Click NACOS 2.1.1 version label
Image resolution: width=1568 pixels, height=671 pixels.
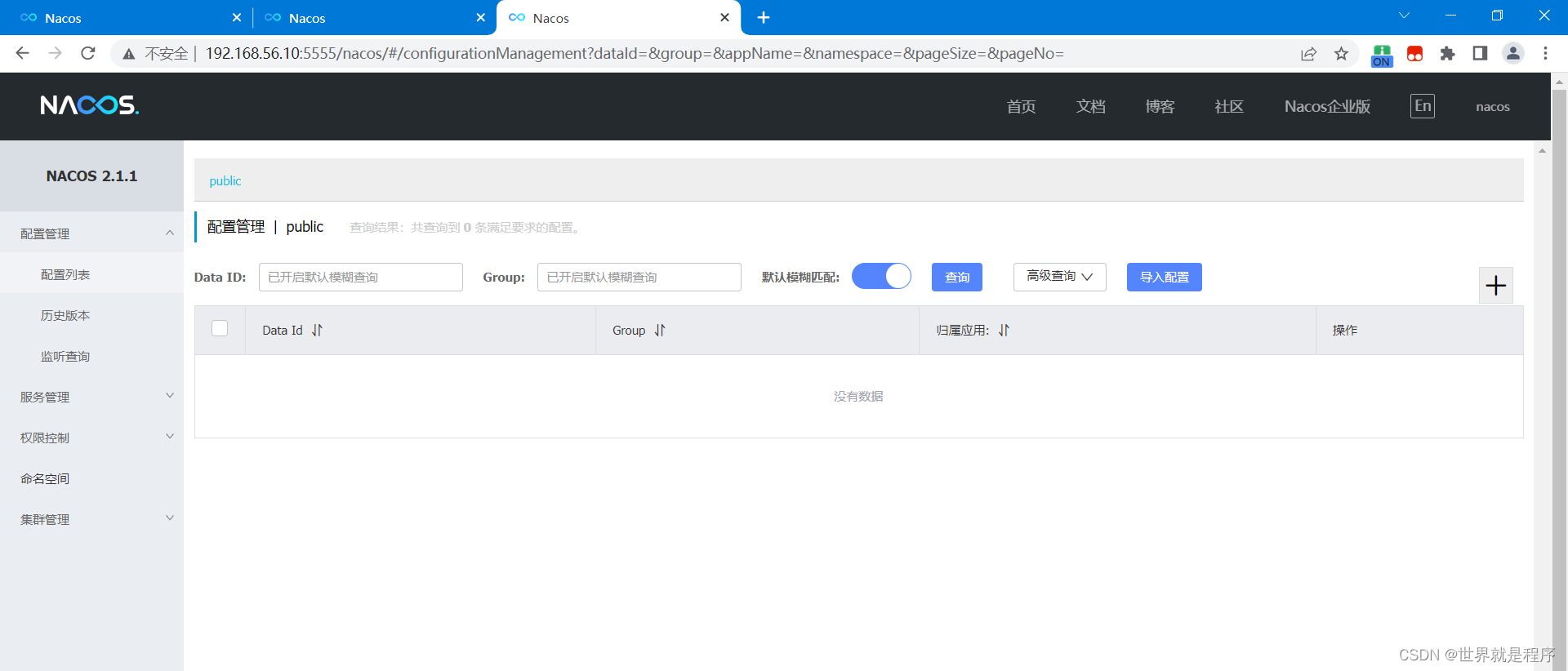pyautogui.click(x=91, y=176)
